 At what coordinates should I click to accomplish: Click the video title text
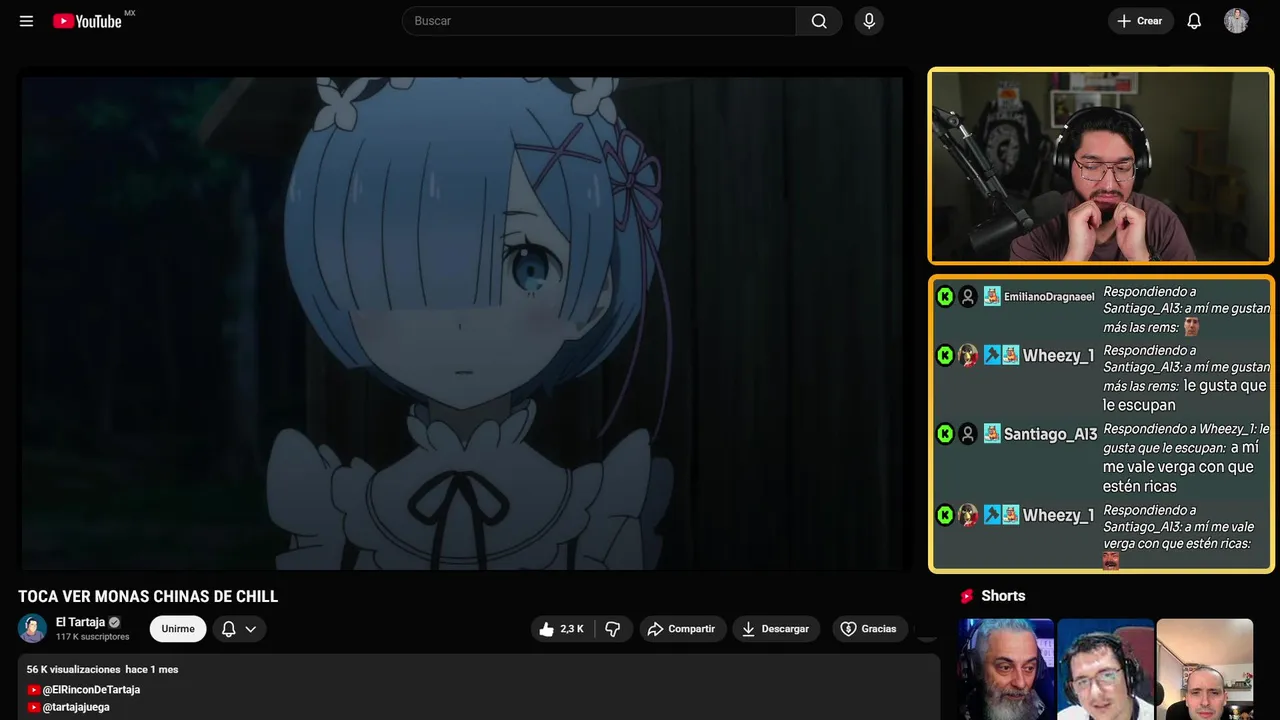tap(148, 597)
